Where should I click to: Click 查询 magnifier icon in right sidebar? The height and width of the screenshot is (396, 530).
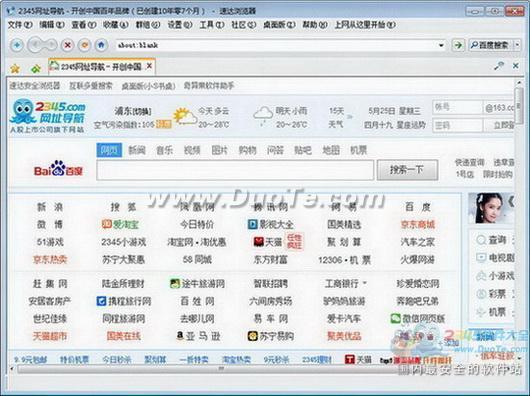point(481,240)
